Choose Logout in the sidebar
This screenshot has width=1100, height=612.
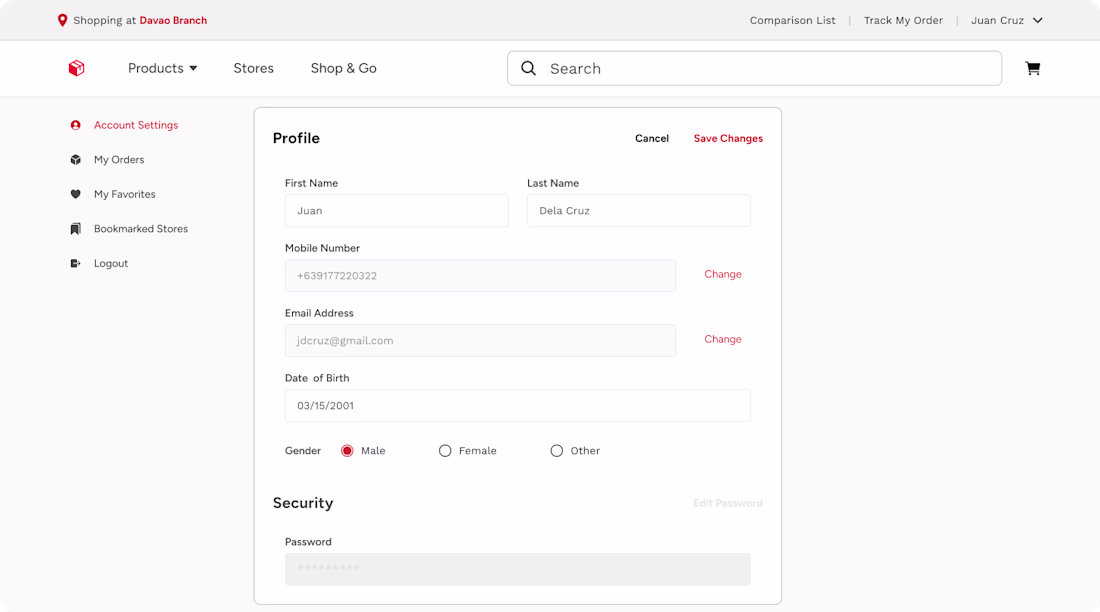pyautogui.click(x=111, y=263)
